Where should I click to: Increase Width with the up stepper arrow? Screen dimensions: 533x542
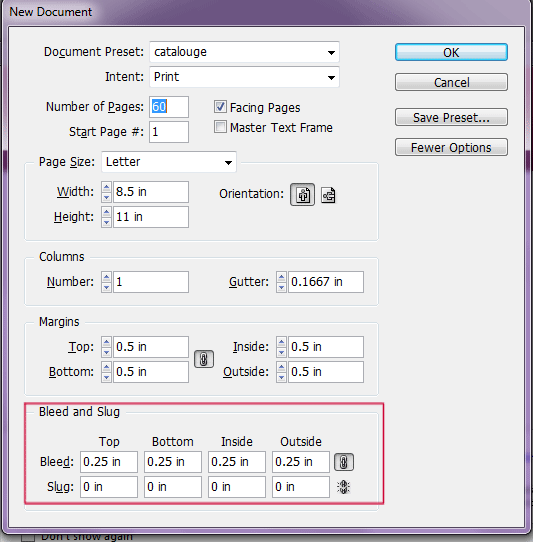pos(106,187)
